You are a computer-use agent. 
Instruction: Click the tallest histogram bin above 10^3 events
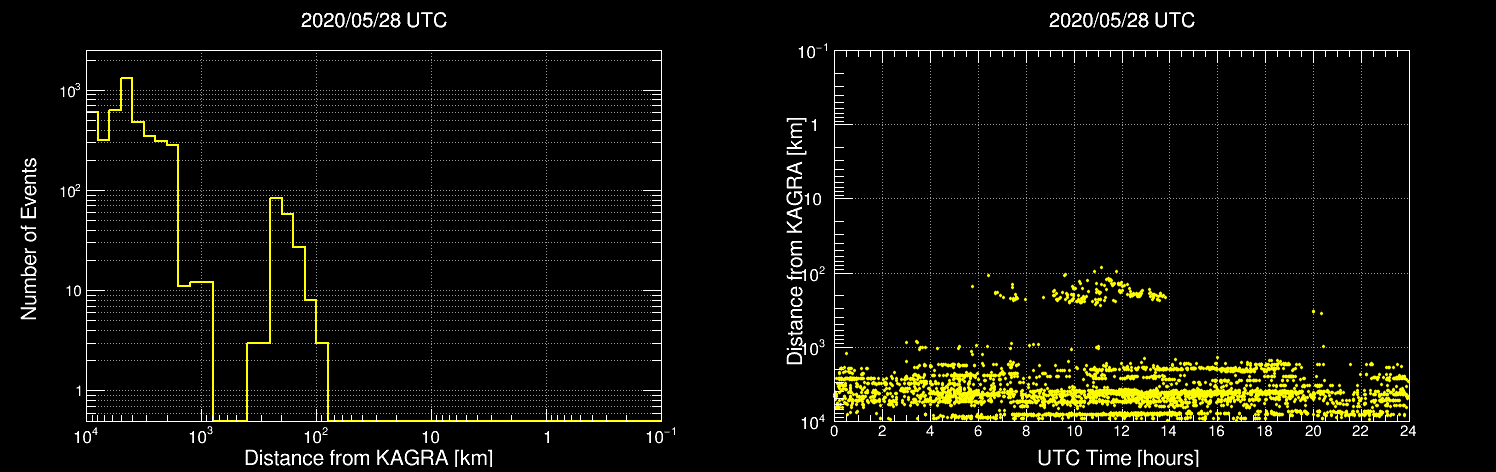(126, 248)
